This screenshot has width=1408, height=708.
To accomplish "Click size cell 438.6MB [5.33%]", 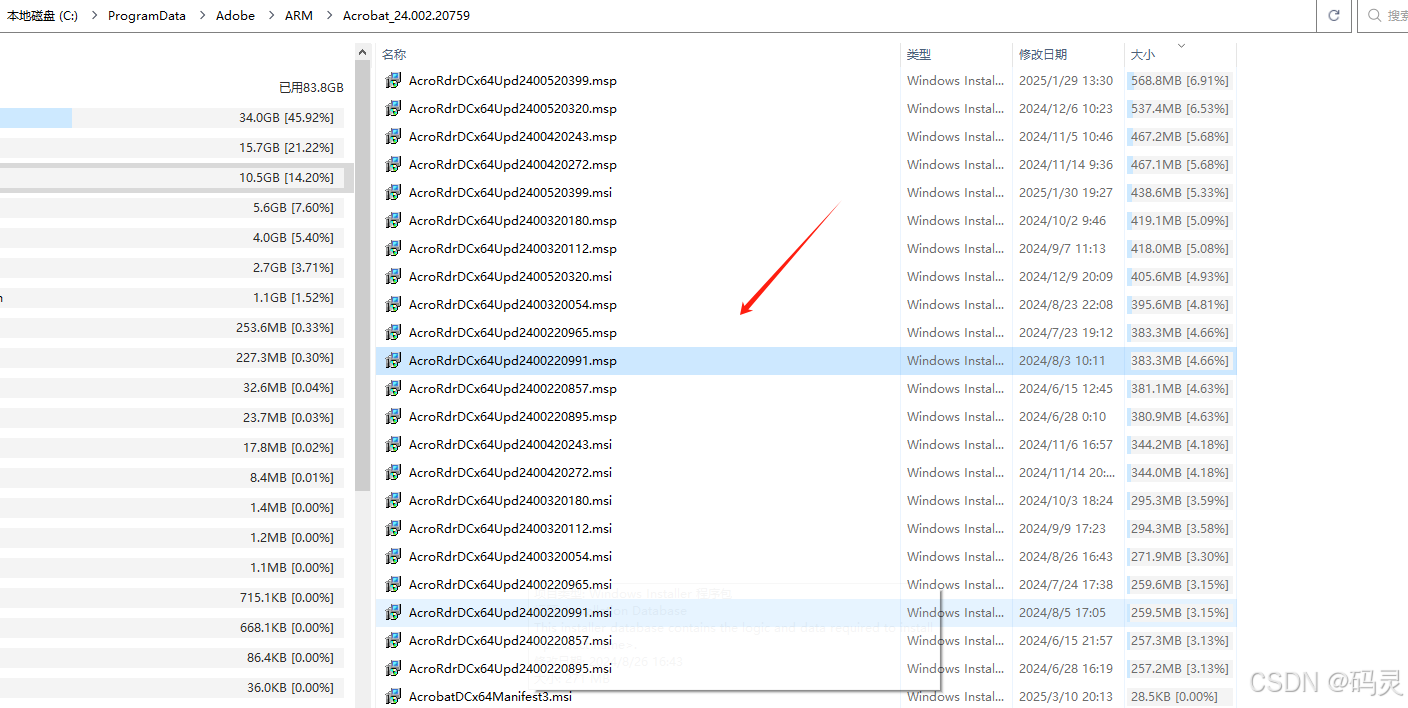I will [1180, 193].
